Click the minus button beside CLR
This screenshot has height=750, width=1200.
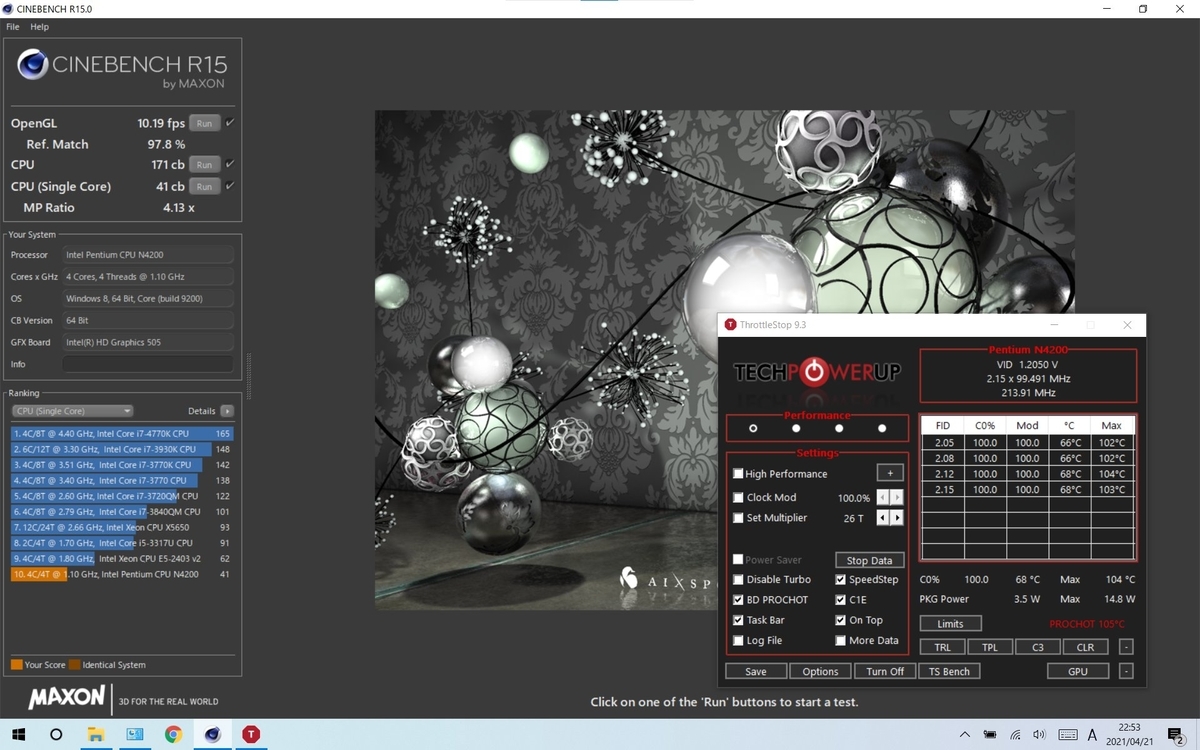click(1126, 647)
